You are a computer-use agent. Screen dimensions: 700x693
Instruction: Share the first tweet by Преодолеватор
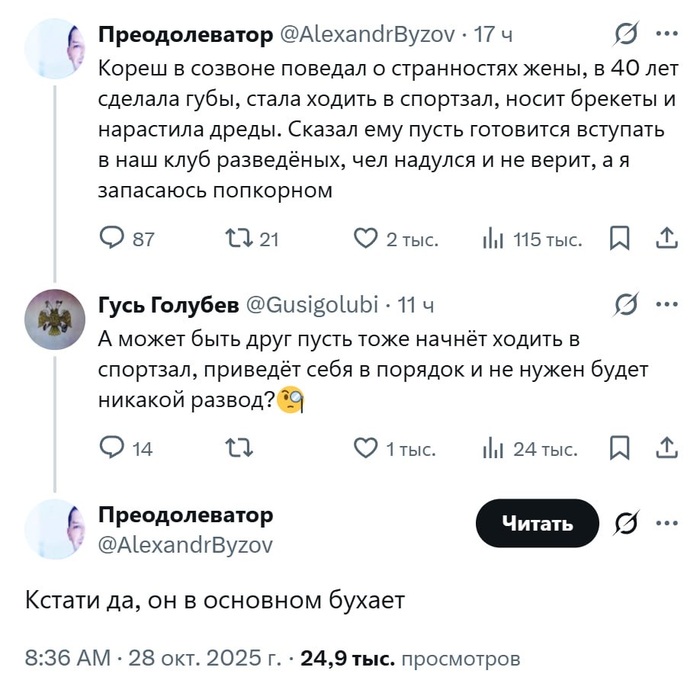coord(665,239)
